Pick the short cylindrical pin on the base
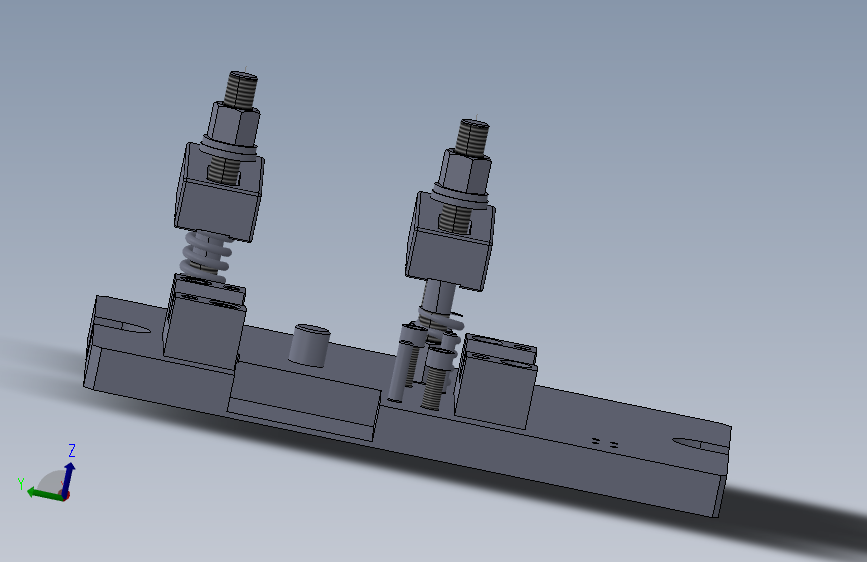The image size is (867, 562). (310, 345)
